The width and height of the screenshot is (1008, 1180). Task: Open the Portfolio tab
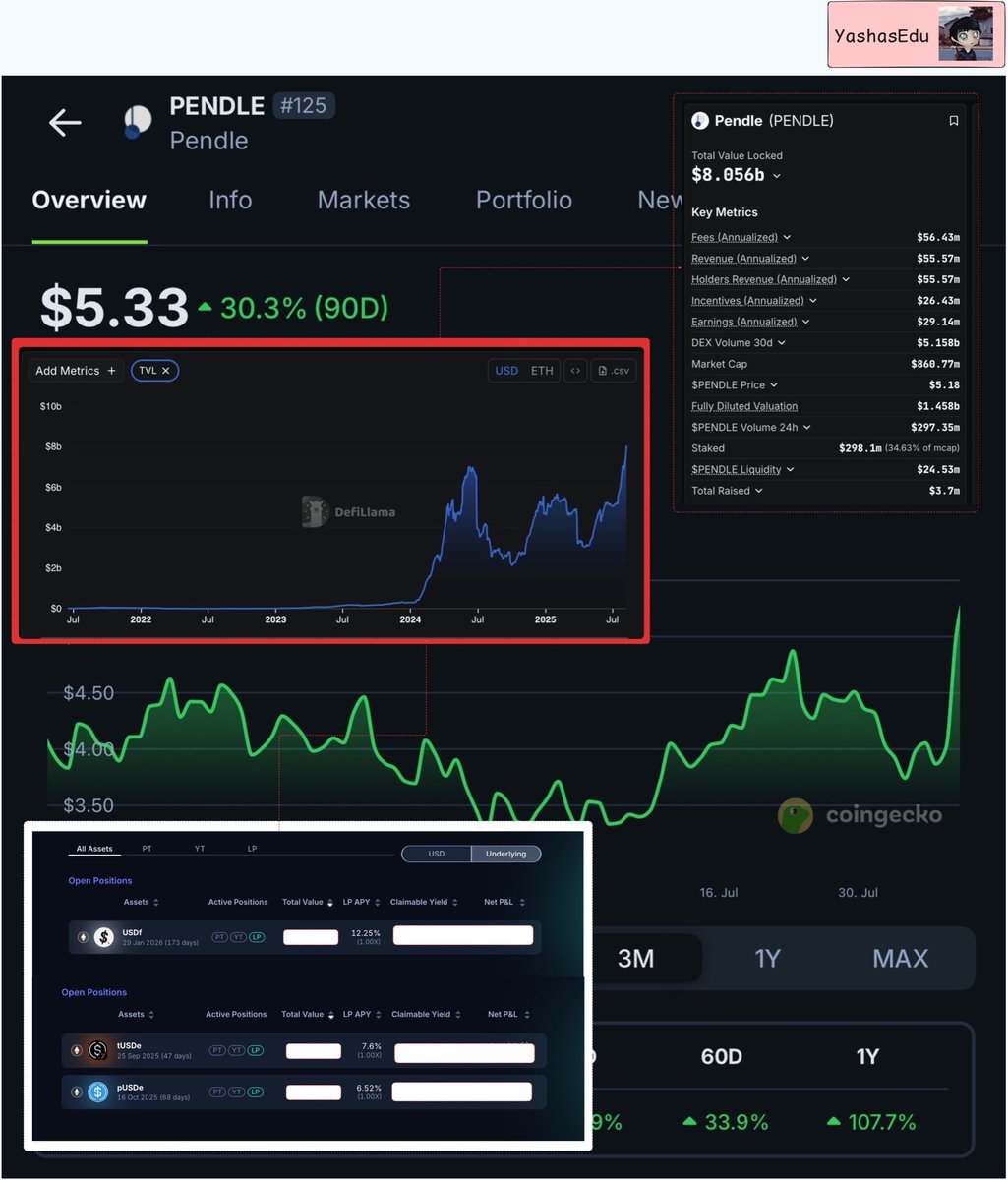click(524, 201)
